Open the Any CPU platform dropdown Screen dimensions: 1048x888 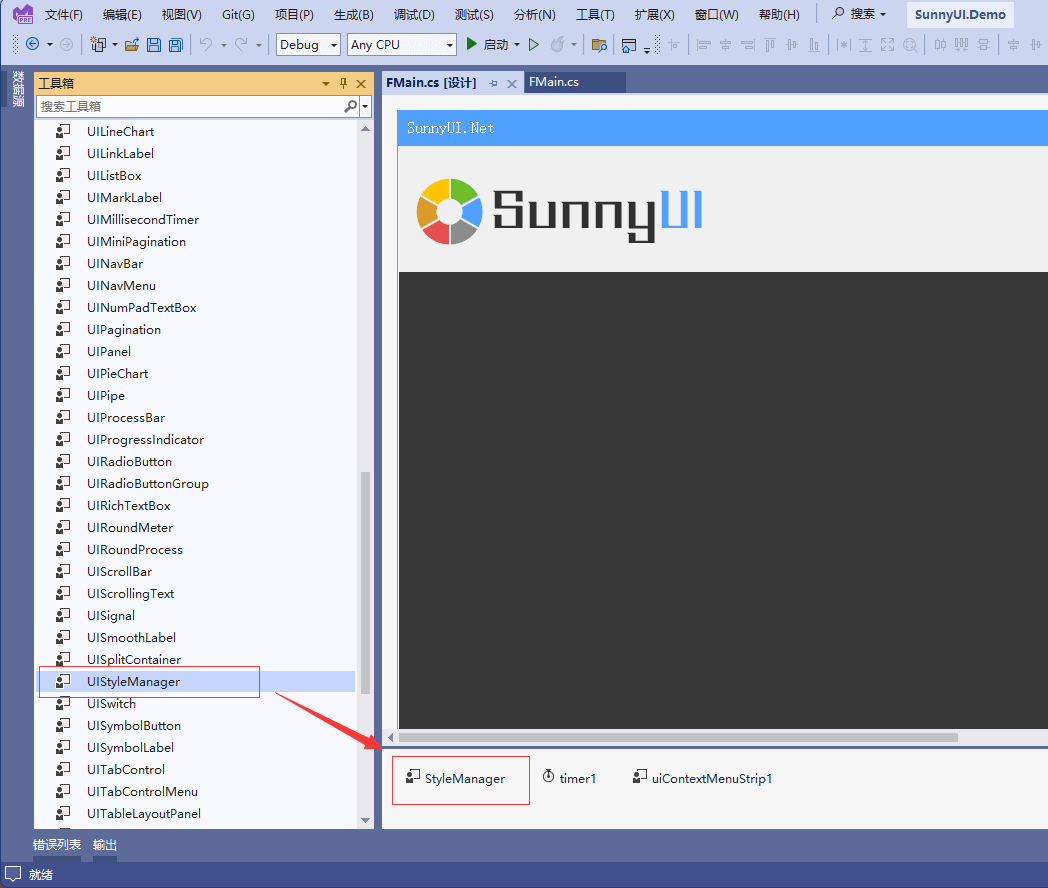point(402,45)
